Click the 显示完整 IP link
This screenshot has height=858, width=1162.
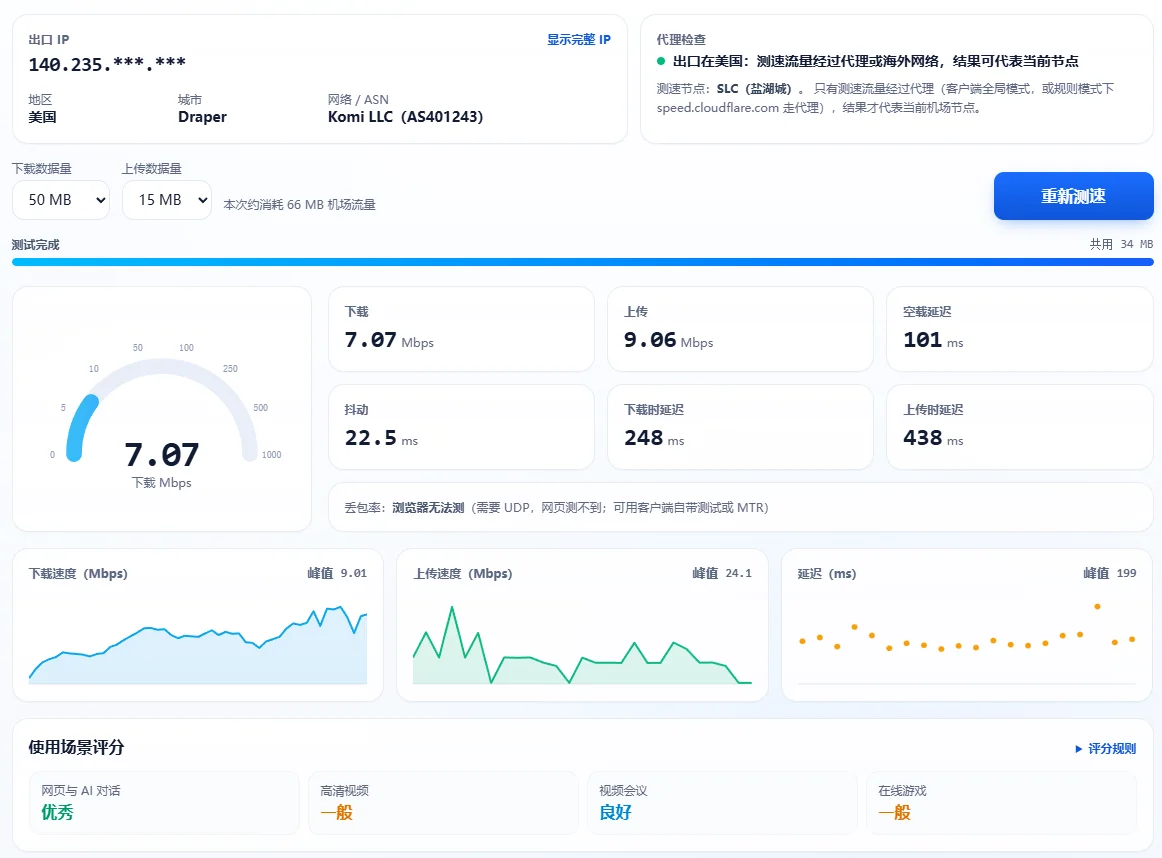(579, 39)
